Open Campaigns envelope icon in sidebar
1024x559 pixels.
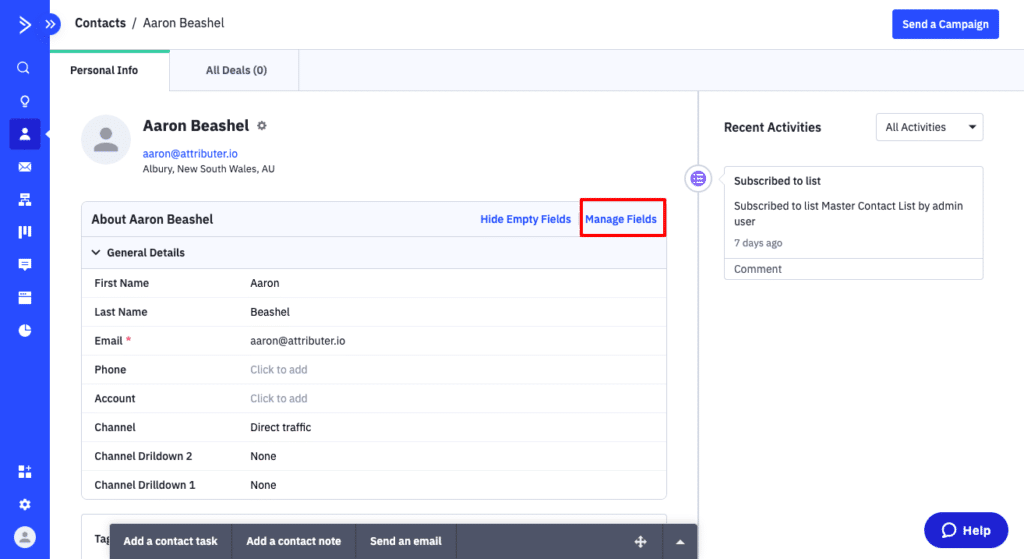click(25, 167)
